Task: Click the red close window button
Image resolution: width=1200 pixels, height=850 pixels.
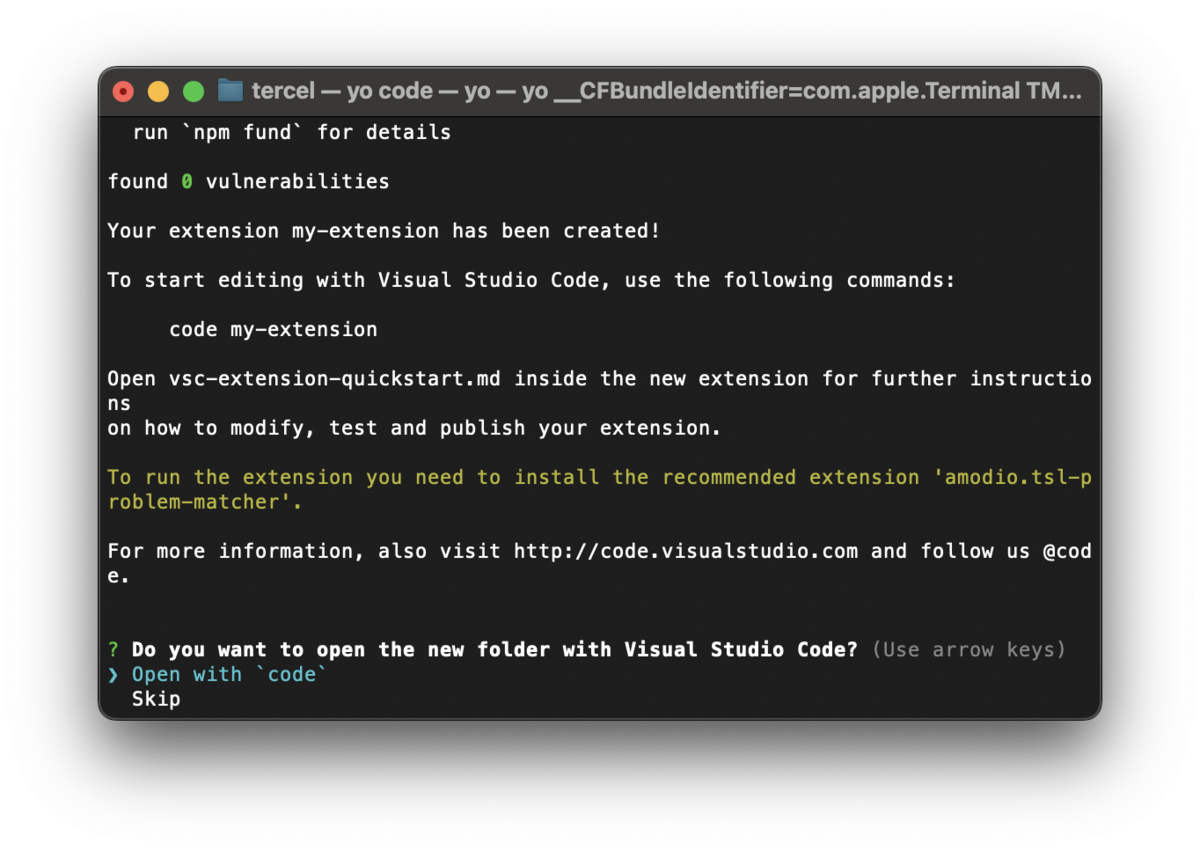Action: (x=123, y=92)
